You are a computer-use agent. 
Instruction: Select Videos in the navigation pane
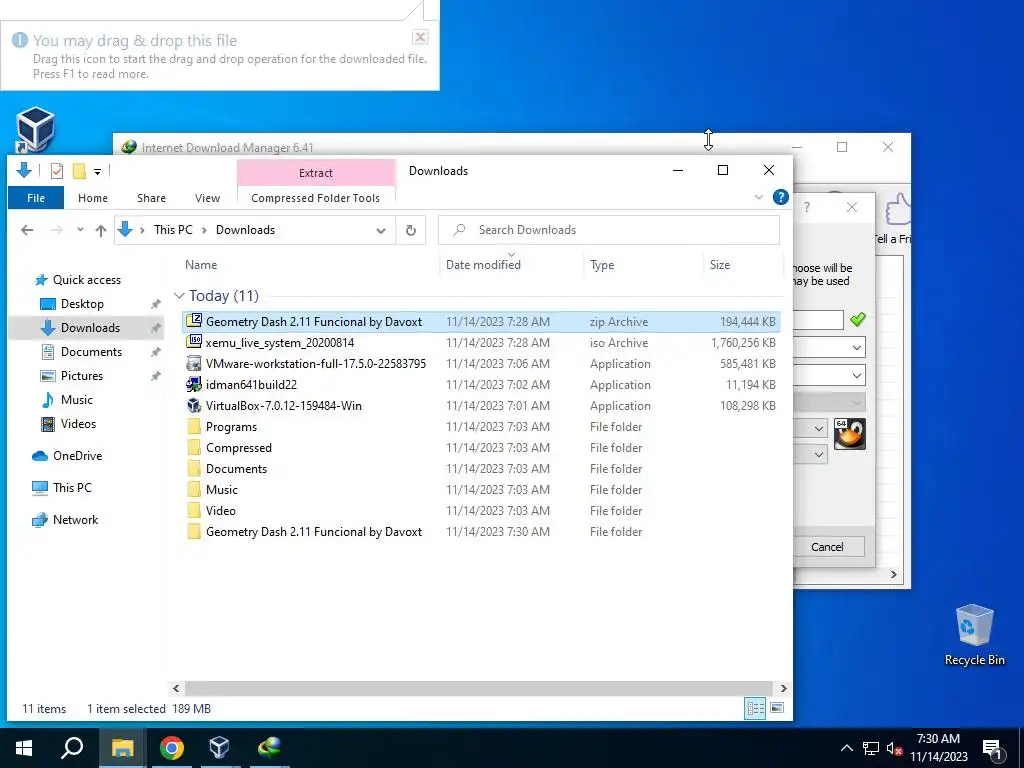pyautogui.click(x=78, y=424)
